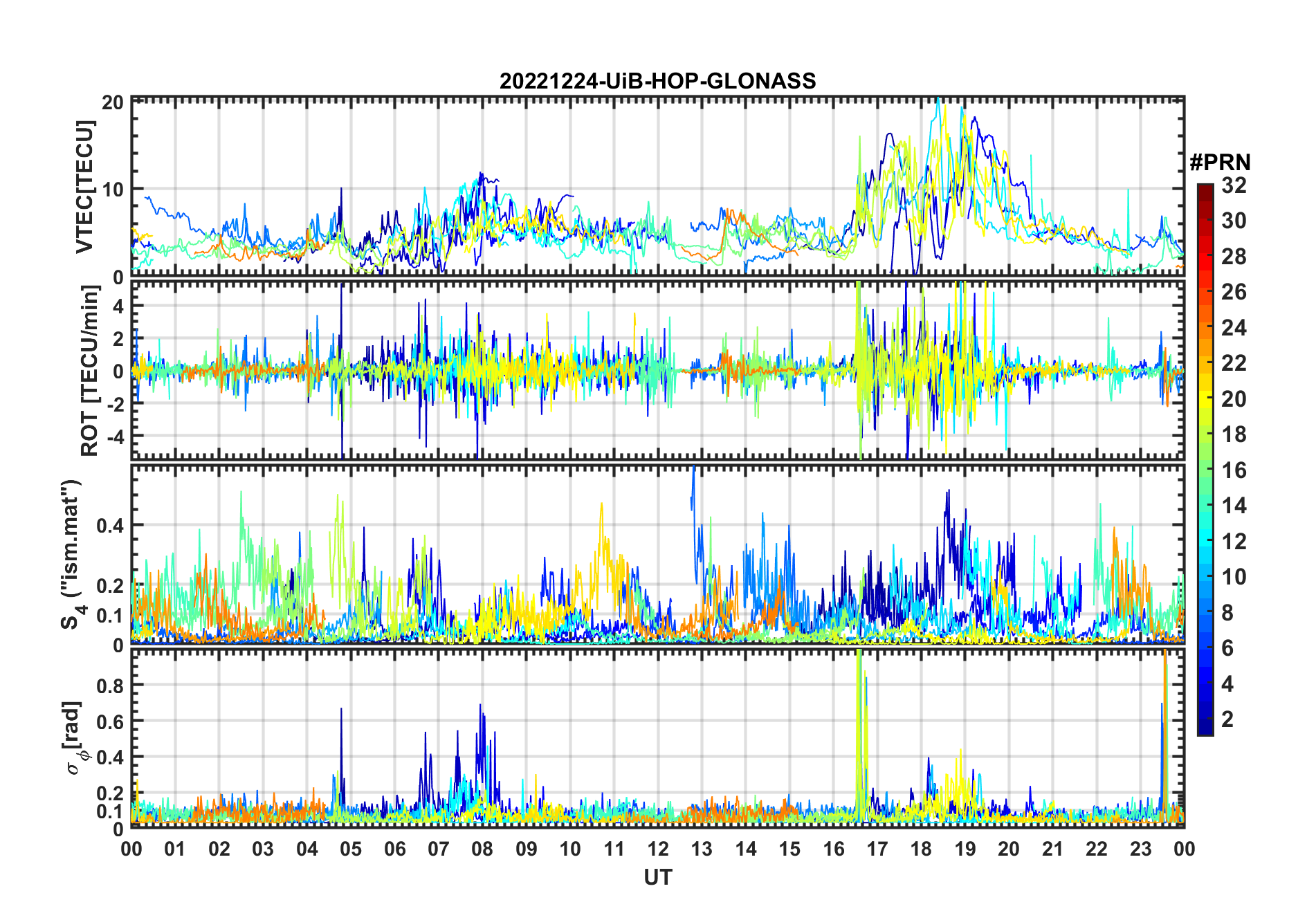Click the PRN colorbar gradient strip
Screen dimensions: 1316x920
click(1205, 459)
